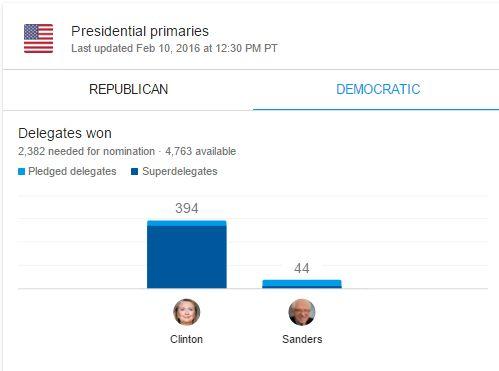The width and height of the screenshot is (499, 371).
Task: Click the Delegates won heading
Action: [65, 133]
